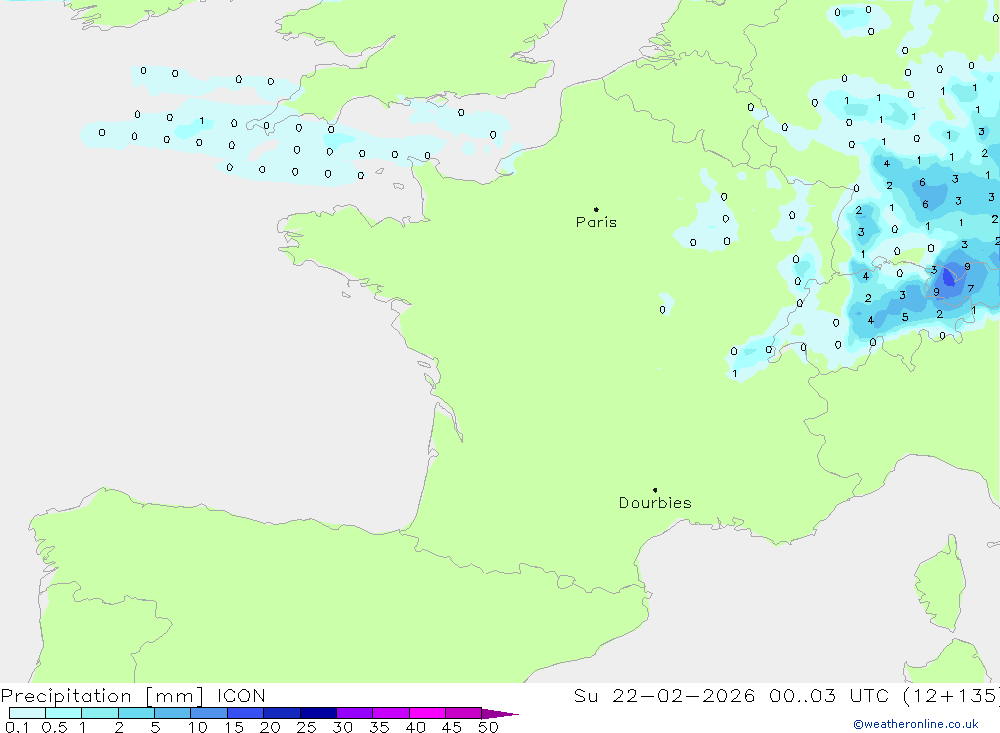Click the 'Su 22-02-2026 00..03 UTC' timestamp
Viewport: 1000px width, 733px height.
pyautogui.click(x=732, y=695)
